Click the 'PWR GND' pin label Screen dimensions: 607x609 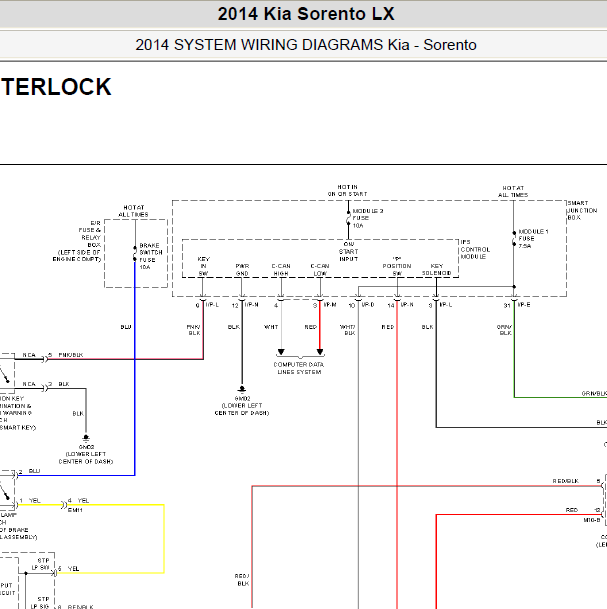(242, 270)
